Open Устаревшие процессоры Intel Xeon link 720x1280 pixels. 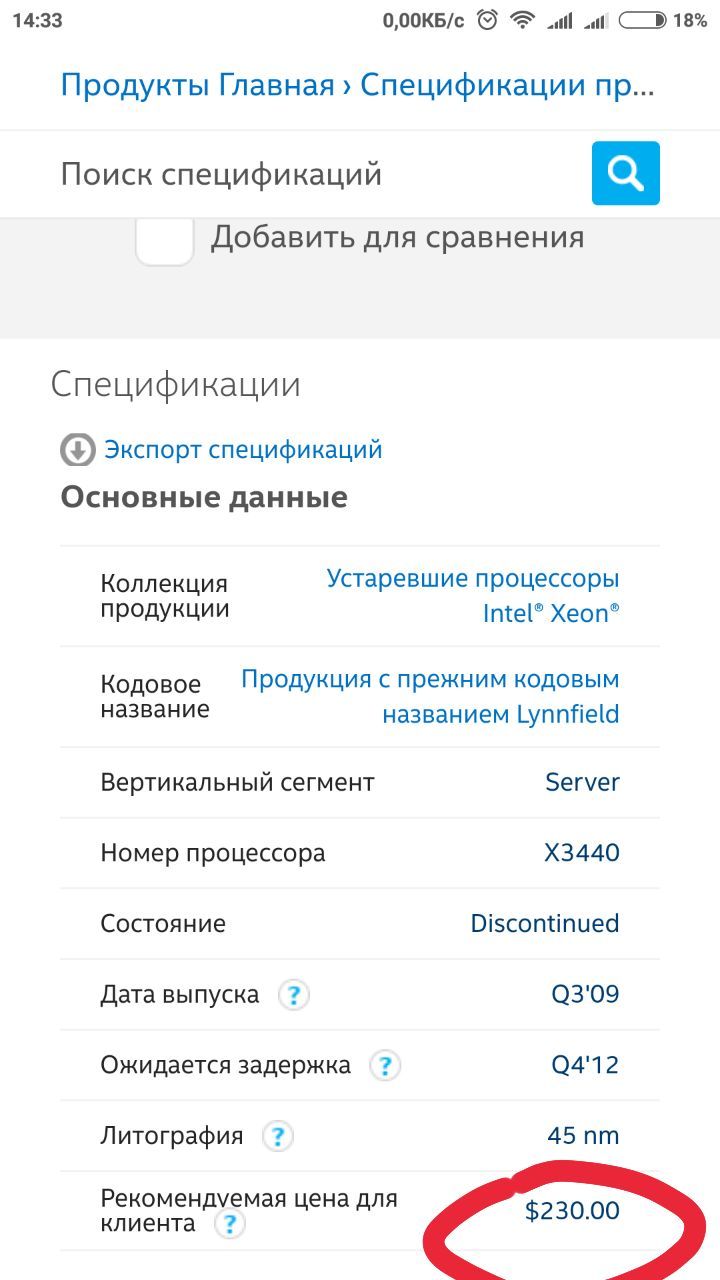(x=473, y=596)
